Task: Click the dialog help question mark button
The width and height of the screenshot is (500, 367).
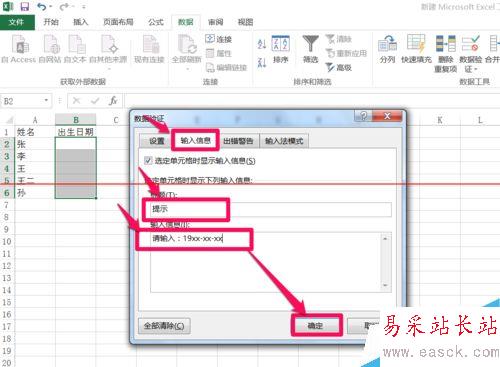Action: pos(363,116)
